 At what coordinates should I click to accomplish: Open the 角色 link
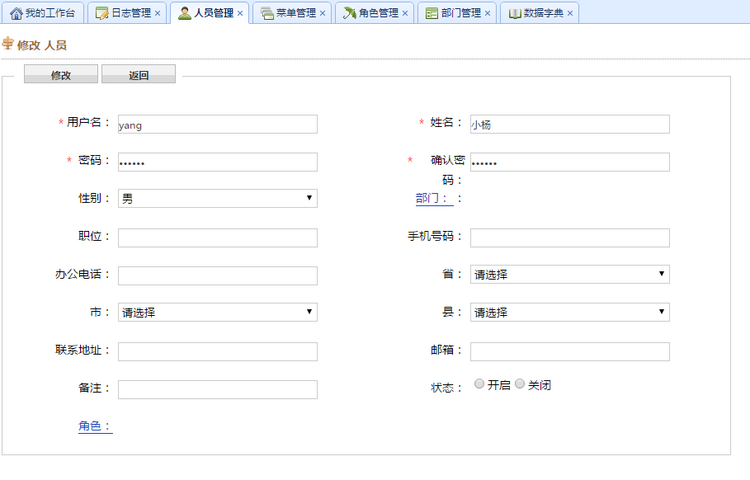tap(95, 426)
